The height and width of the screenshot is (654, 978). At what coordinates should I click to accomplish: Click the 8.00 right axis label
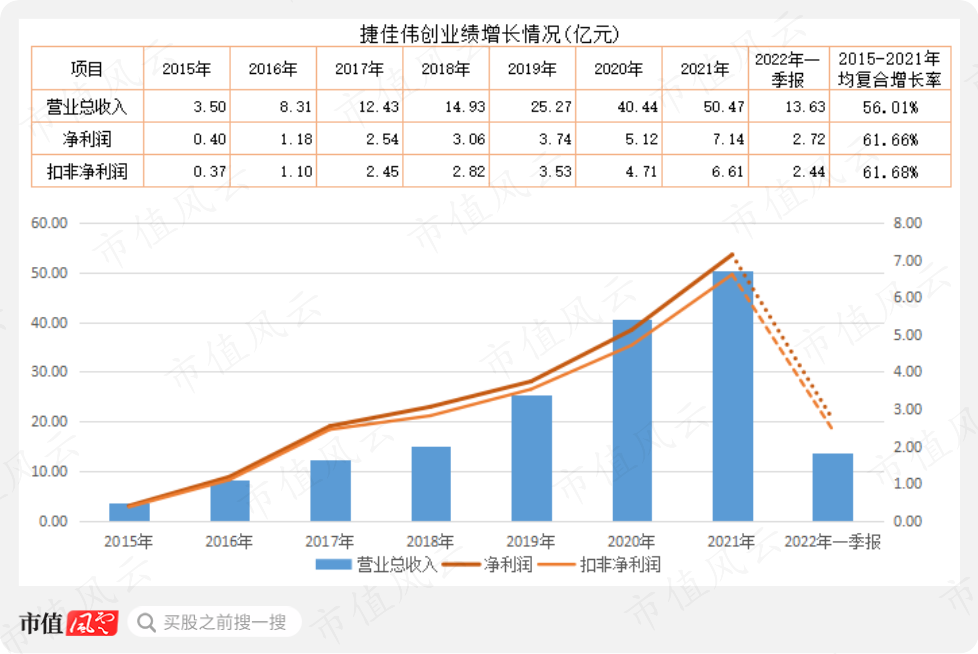click(x=908, y=223)
